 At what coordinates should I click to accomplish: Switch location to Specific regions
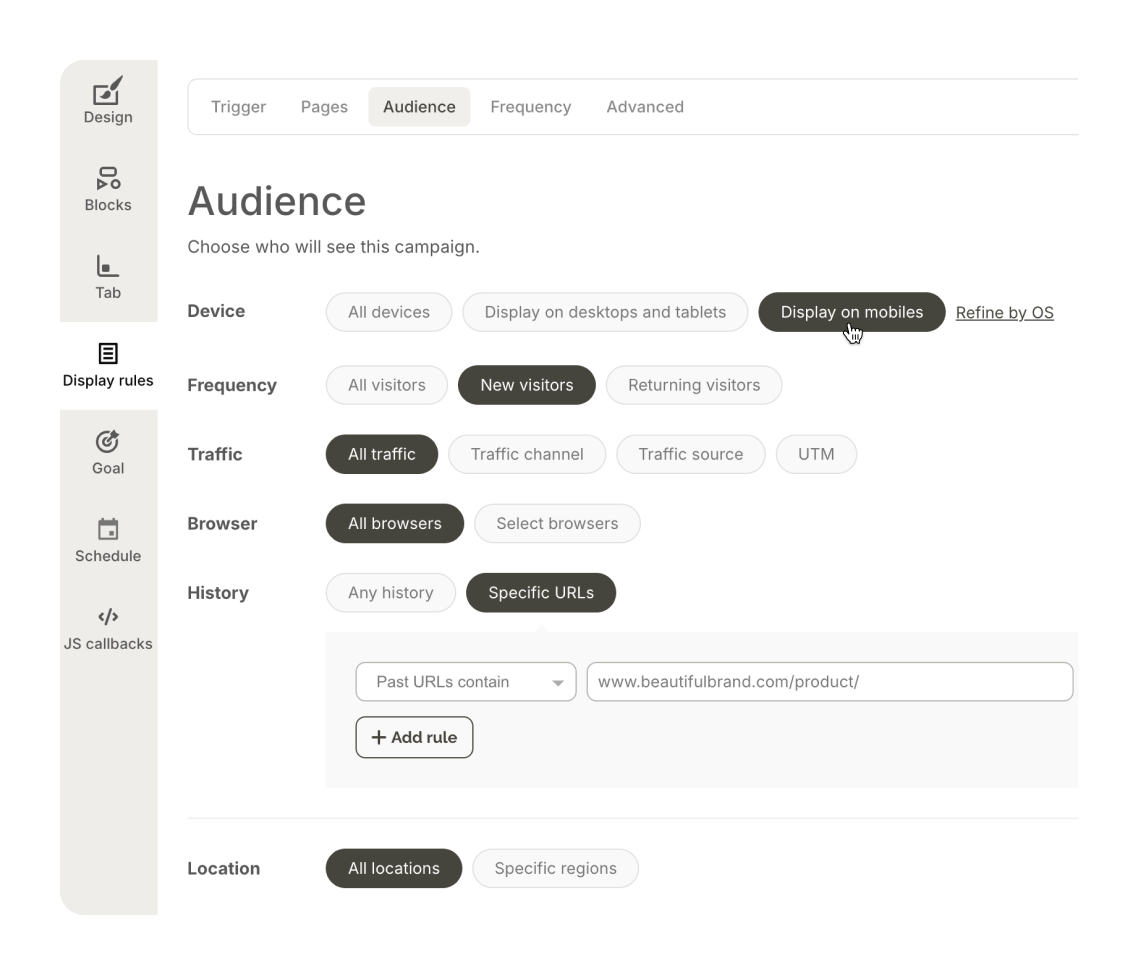tap(555, 868)
